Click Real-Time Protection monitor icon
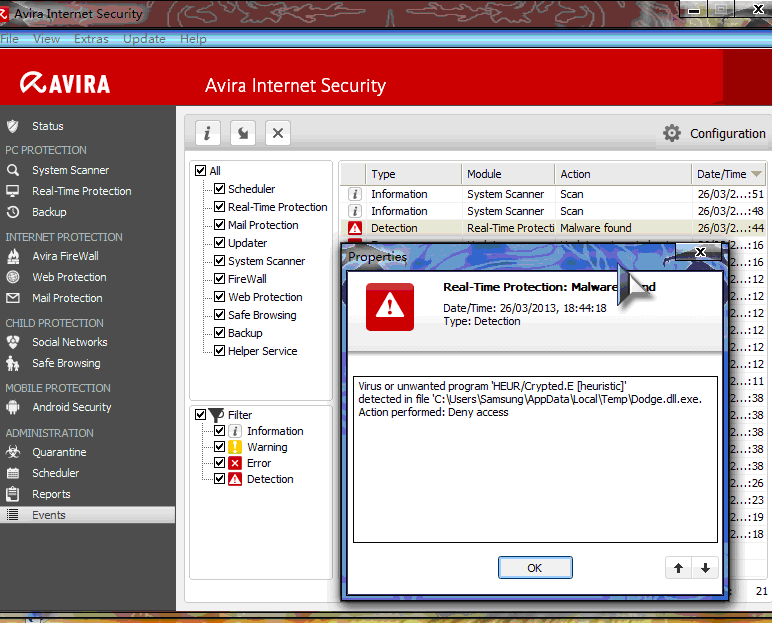Image resolution: width=772 pixels, height=623 pixels. pos(13,191)
